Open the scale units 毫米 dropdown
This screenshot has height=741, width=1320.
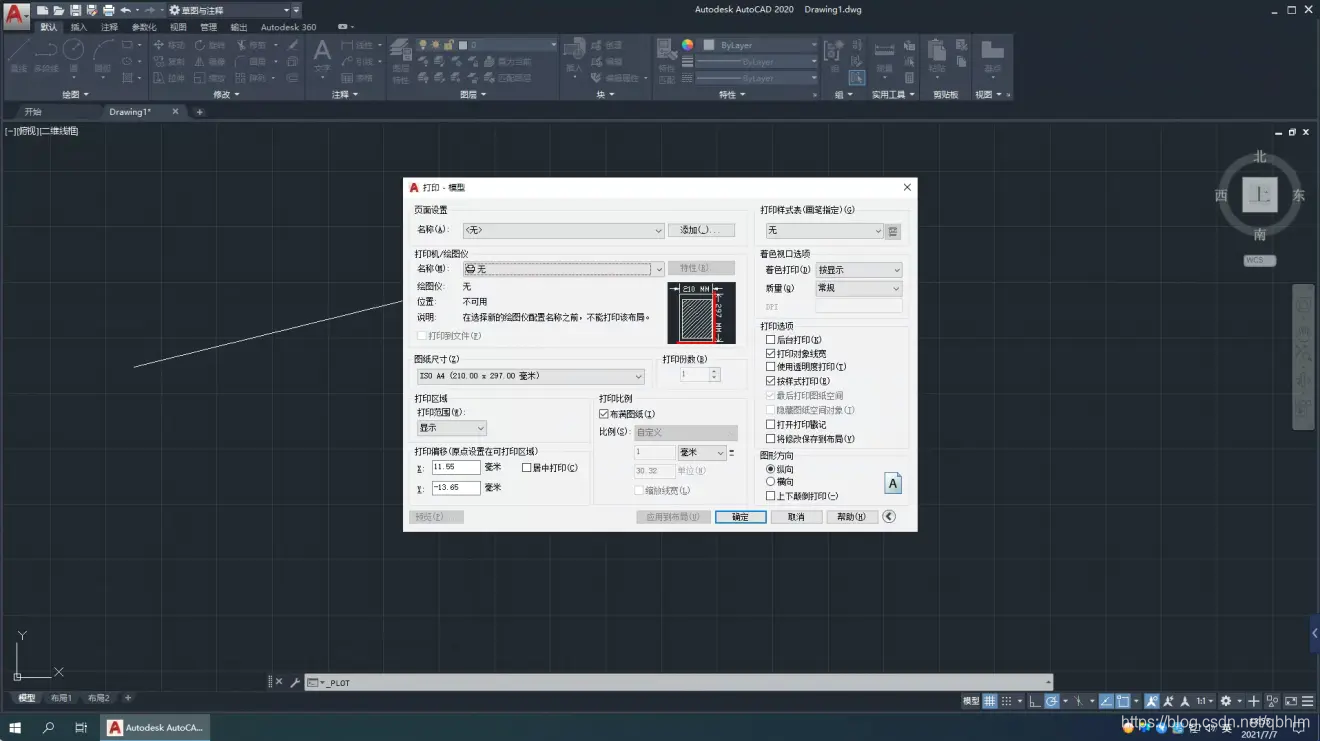pyautogui.click(x=702, y=453)
